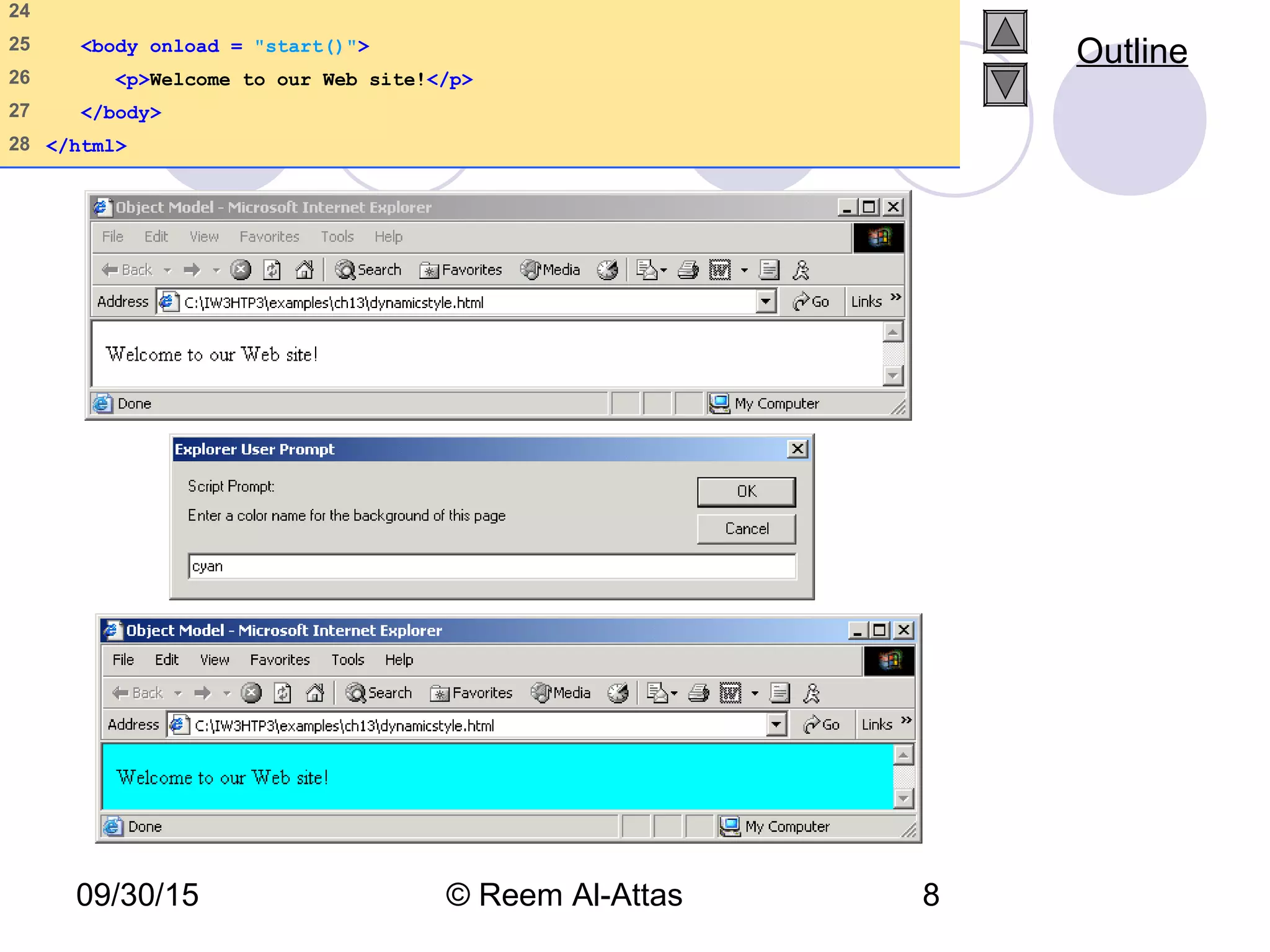Click the cyan color input field

tap(491, 566)
